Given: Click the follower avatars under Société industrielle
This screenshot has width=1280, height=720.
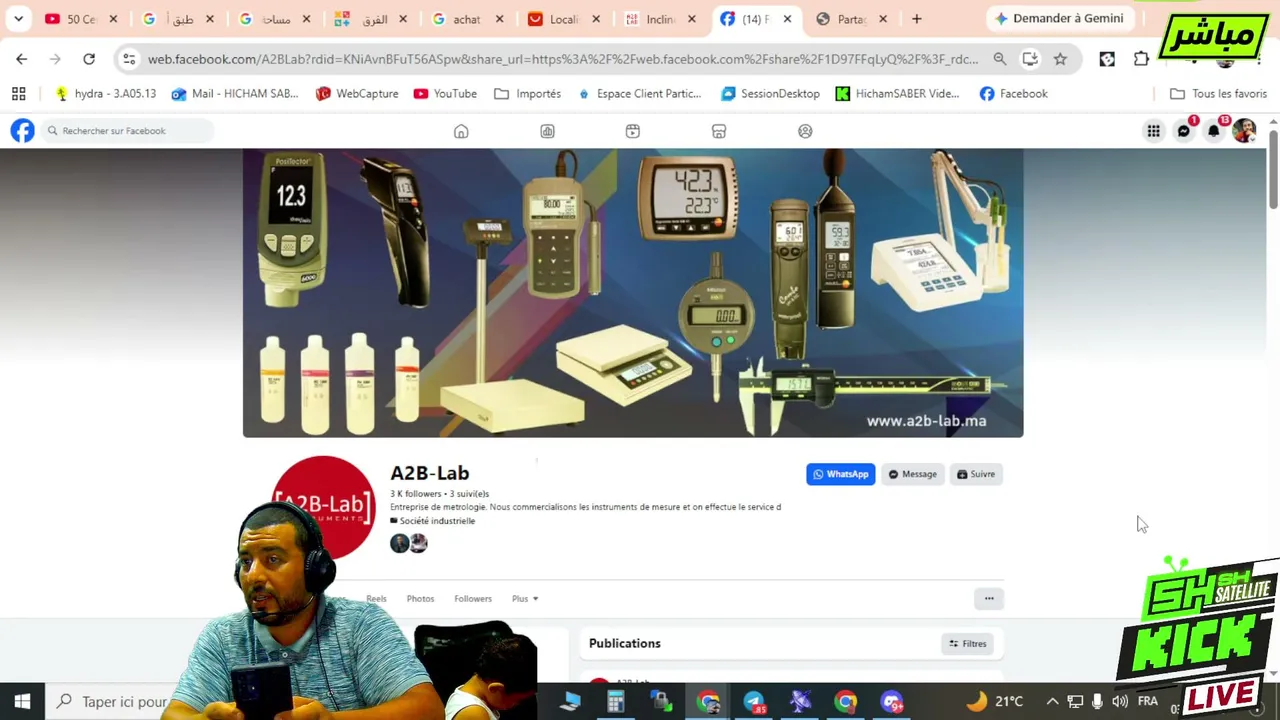Looking at the screenshot, I should (x=408, y=543).
